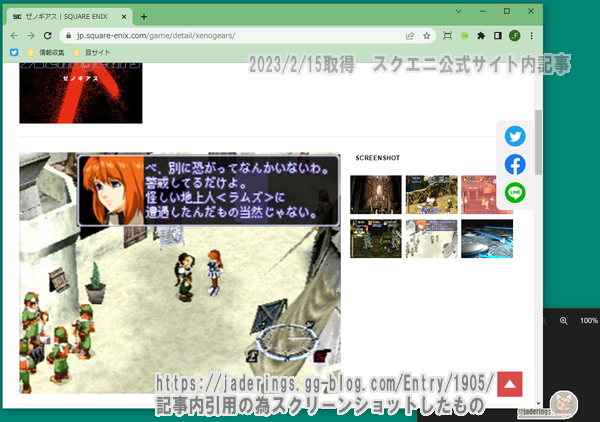The image size is (600, 422).
Task: Open the gear battle screenshot thumbnail
Action: click(x=376, y=239)
